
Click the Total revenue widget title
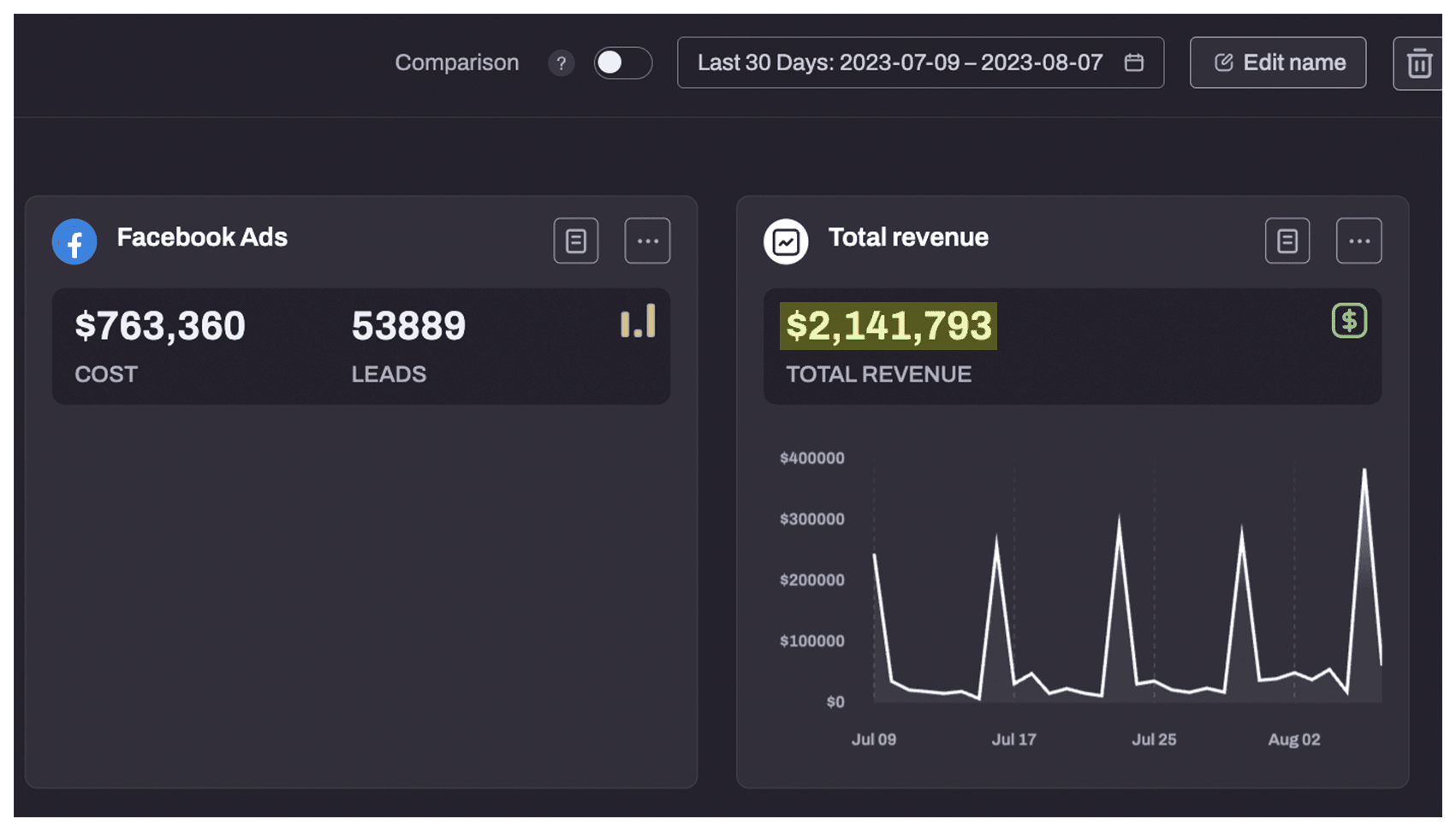(x=907, y=238)
